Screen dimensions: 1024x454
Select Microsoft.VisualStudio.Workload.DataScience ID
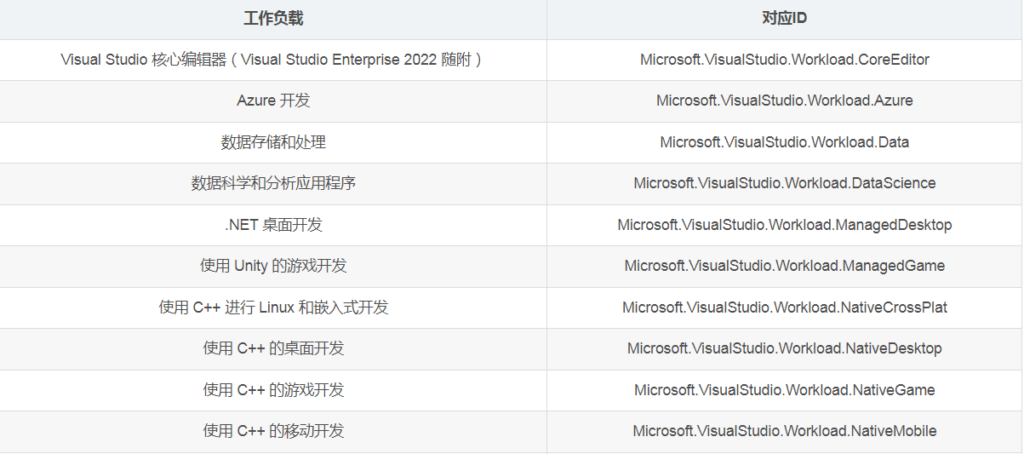click(x=784, y=184)
